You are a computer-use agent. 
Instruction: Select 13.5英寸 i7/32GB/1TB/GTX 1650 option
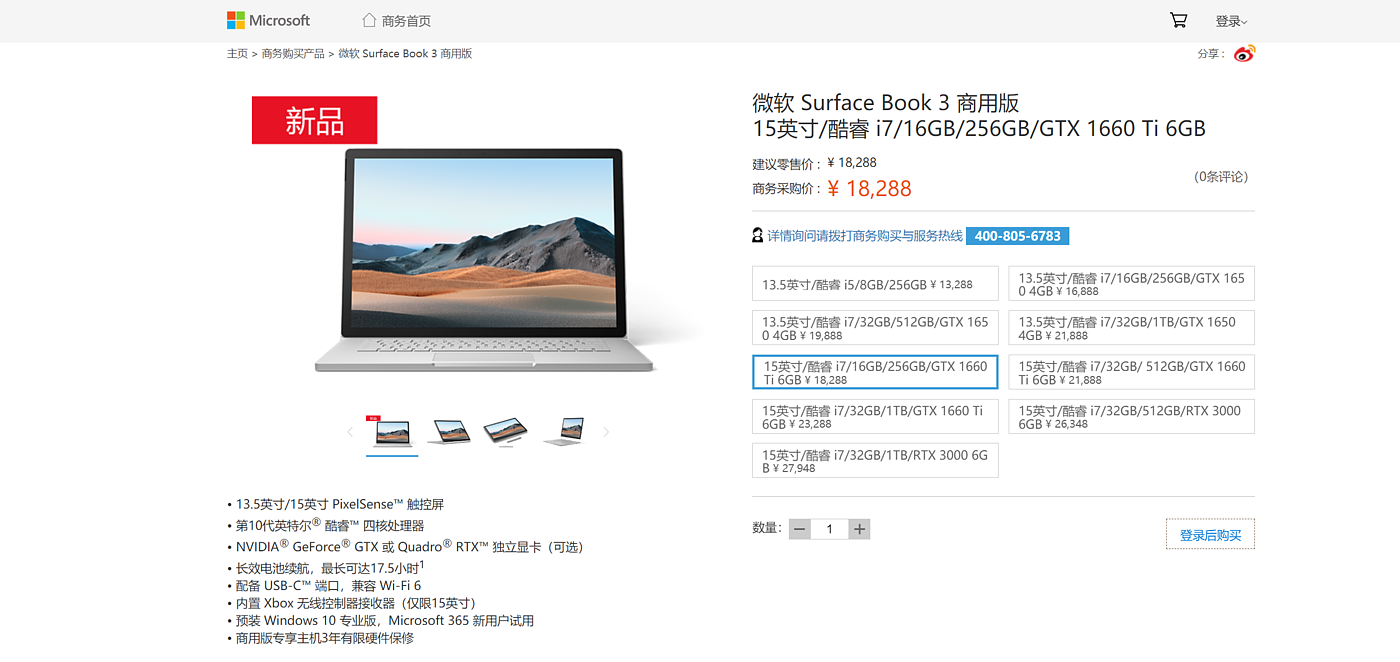[1131, 328]
